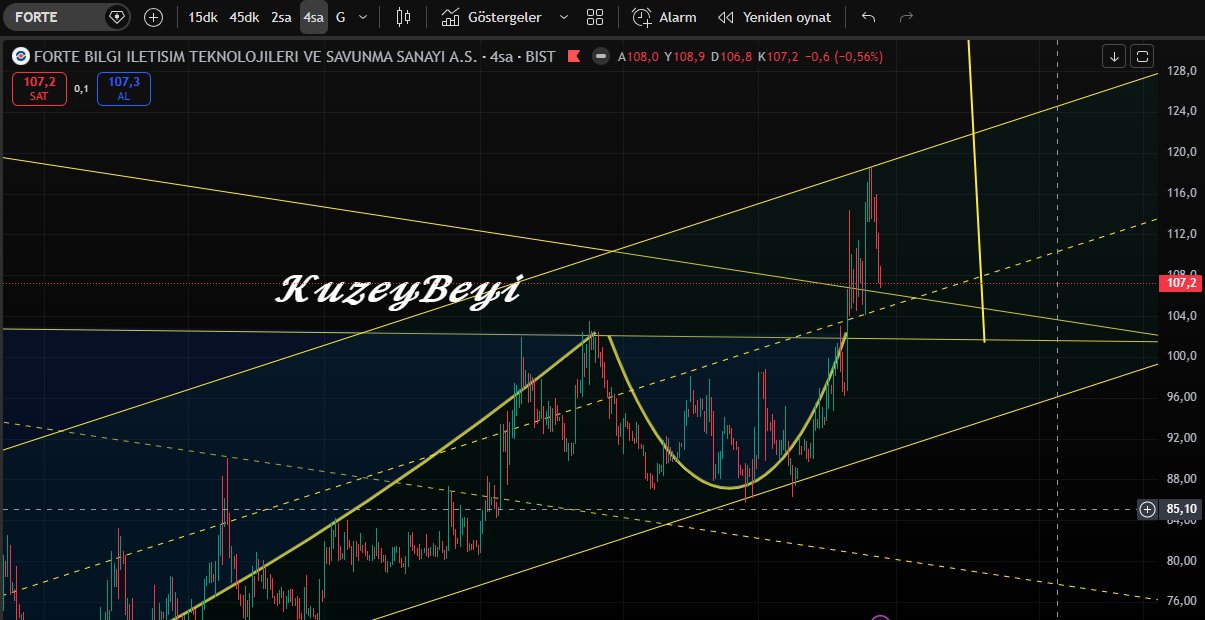Click the 76,00 price scale label
This screenshot has width=1205, height=620.
point(1181,601)
